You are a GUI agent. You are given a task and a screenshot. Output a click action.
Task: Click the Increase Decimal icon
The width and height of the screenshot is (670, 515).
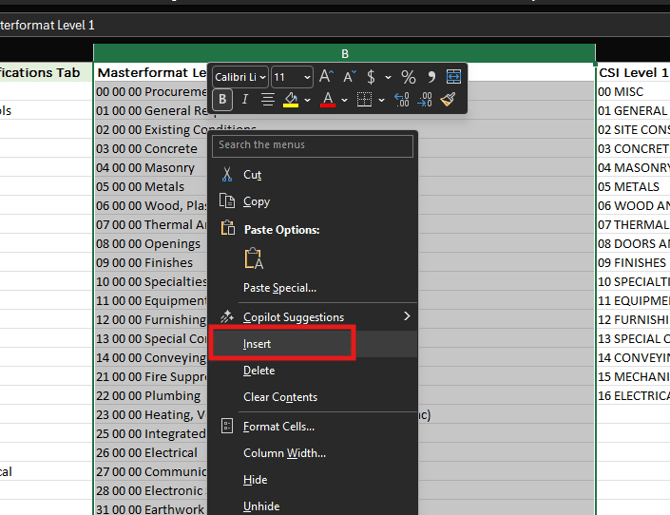[401, 100]
